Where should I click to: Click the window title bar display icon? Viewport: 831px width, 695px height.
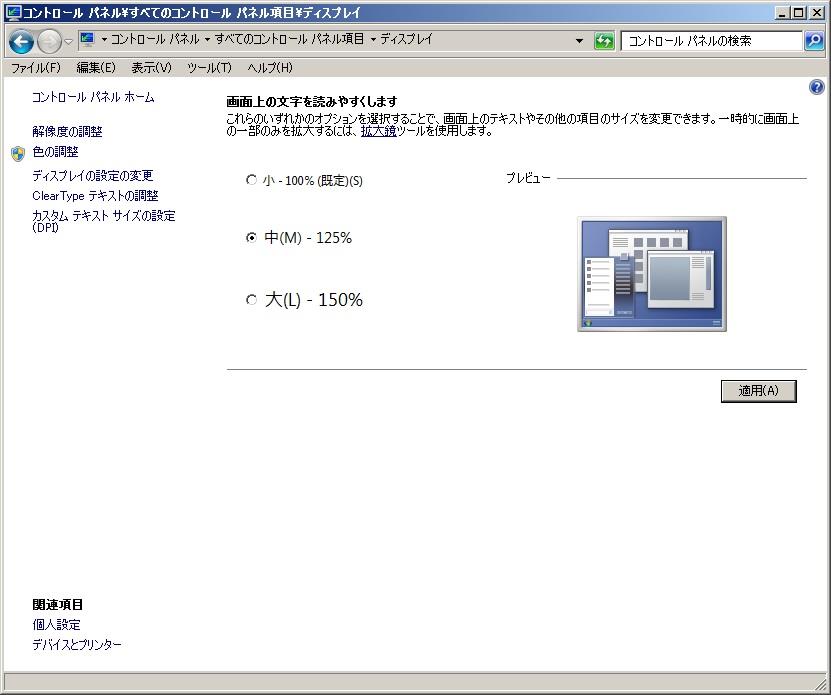pyautogui.click(x=13, y=12)
